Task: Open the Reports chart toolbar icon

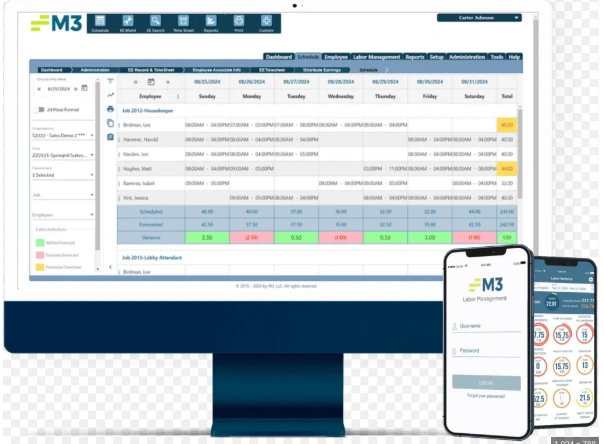Action: pyautogui.click(x=211, y=23)
